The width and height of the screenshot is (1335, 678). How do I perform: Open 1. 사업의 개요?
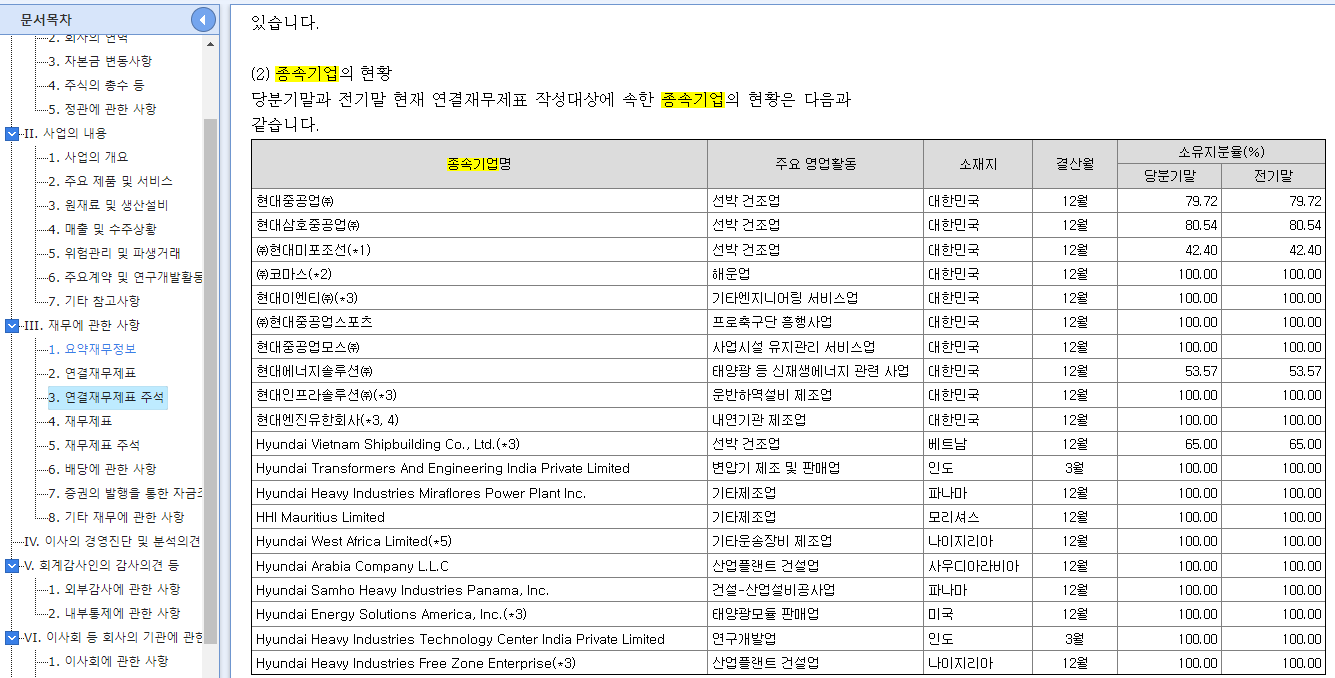coord(88,157)
